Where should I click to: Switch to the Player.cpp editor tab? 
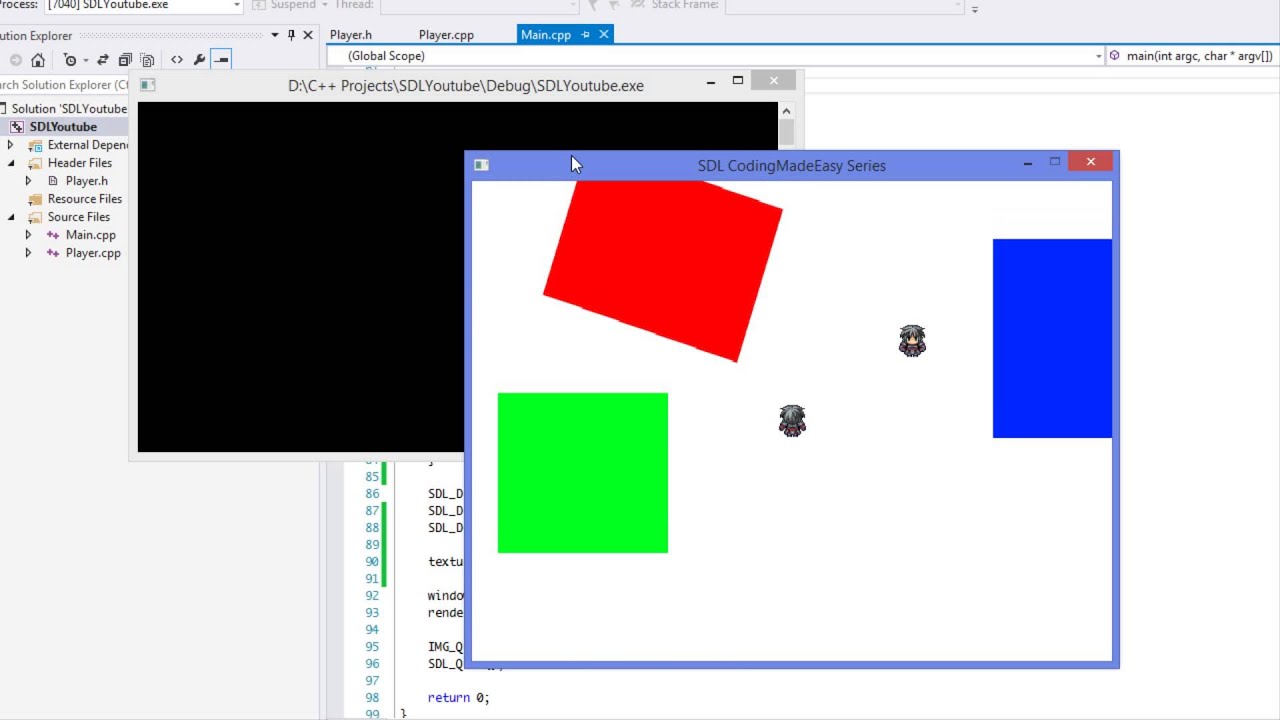tap(446, 35)
